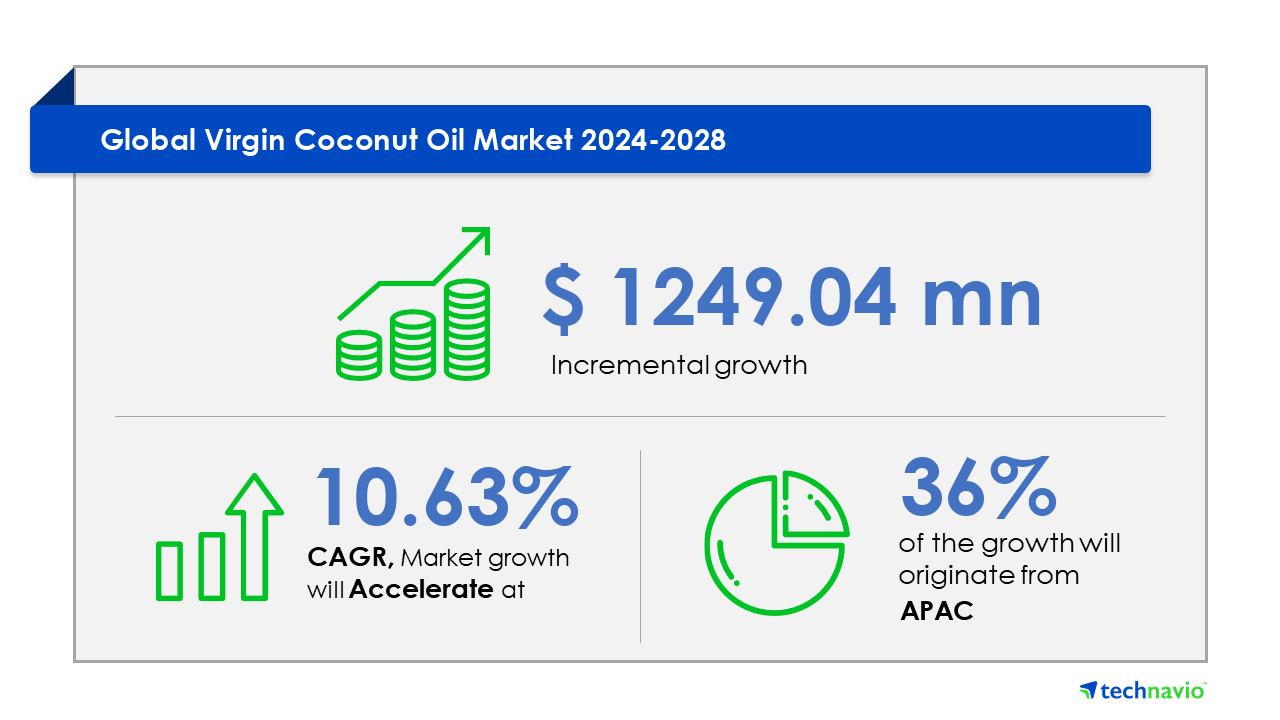The height and width of the screenshot is (720, 1280).
Task: Click the '10.63%' value
Action: pos(448,495)
